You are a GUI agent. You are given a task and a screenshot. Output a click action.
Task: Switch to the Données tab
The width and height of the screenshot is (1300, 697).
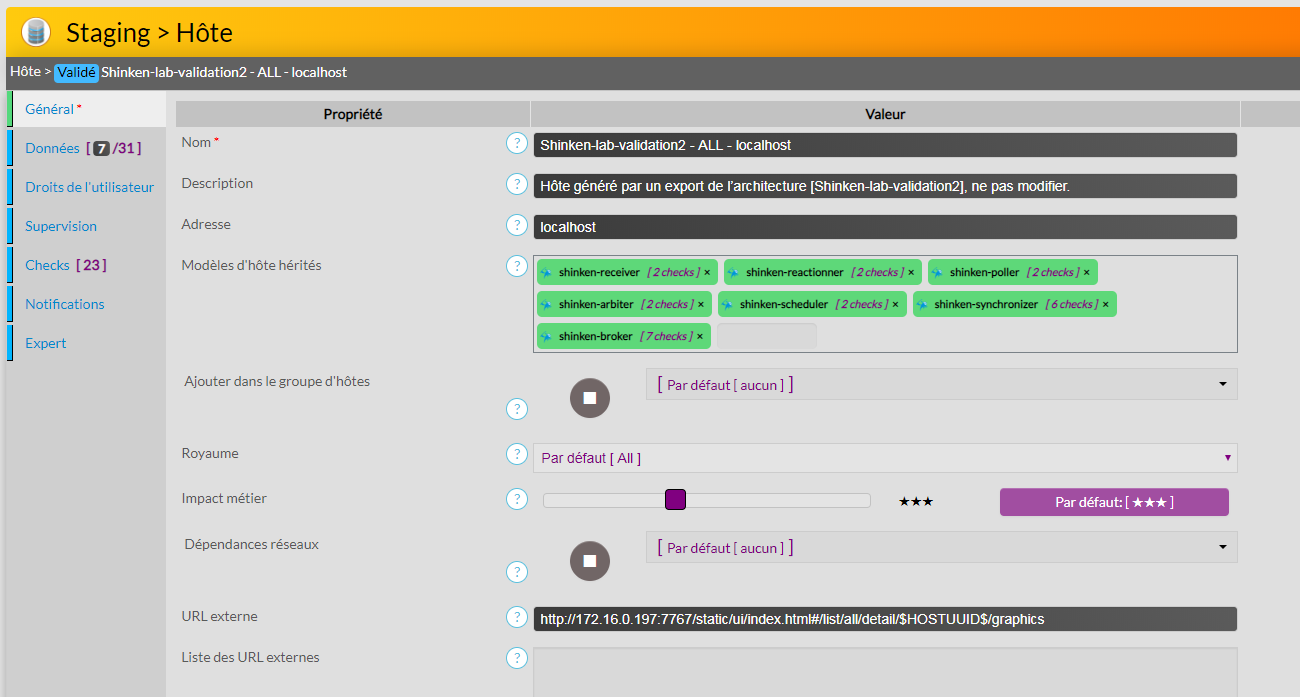click(52, 148)
